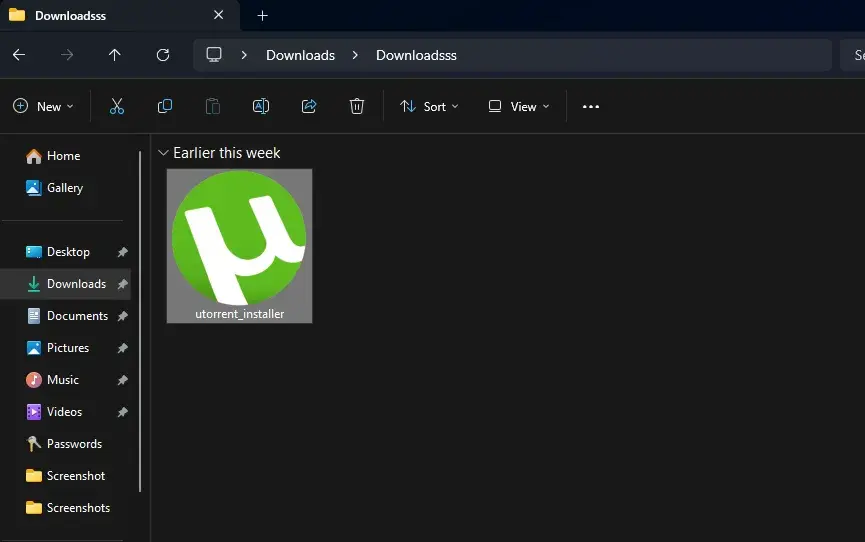Image resolution: width=865 pixels, height=542 pixels.
Task: Unpin Downloads using its pin icon
Action: pos(122,284)
